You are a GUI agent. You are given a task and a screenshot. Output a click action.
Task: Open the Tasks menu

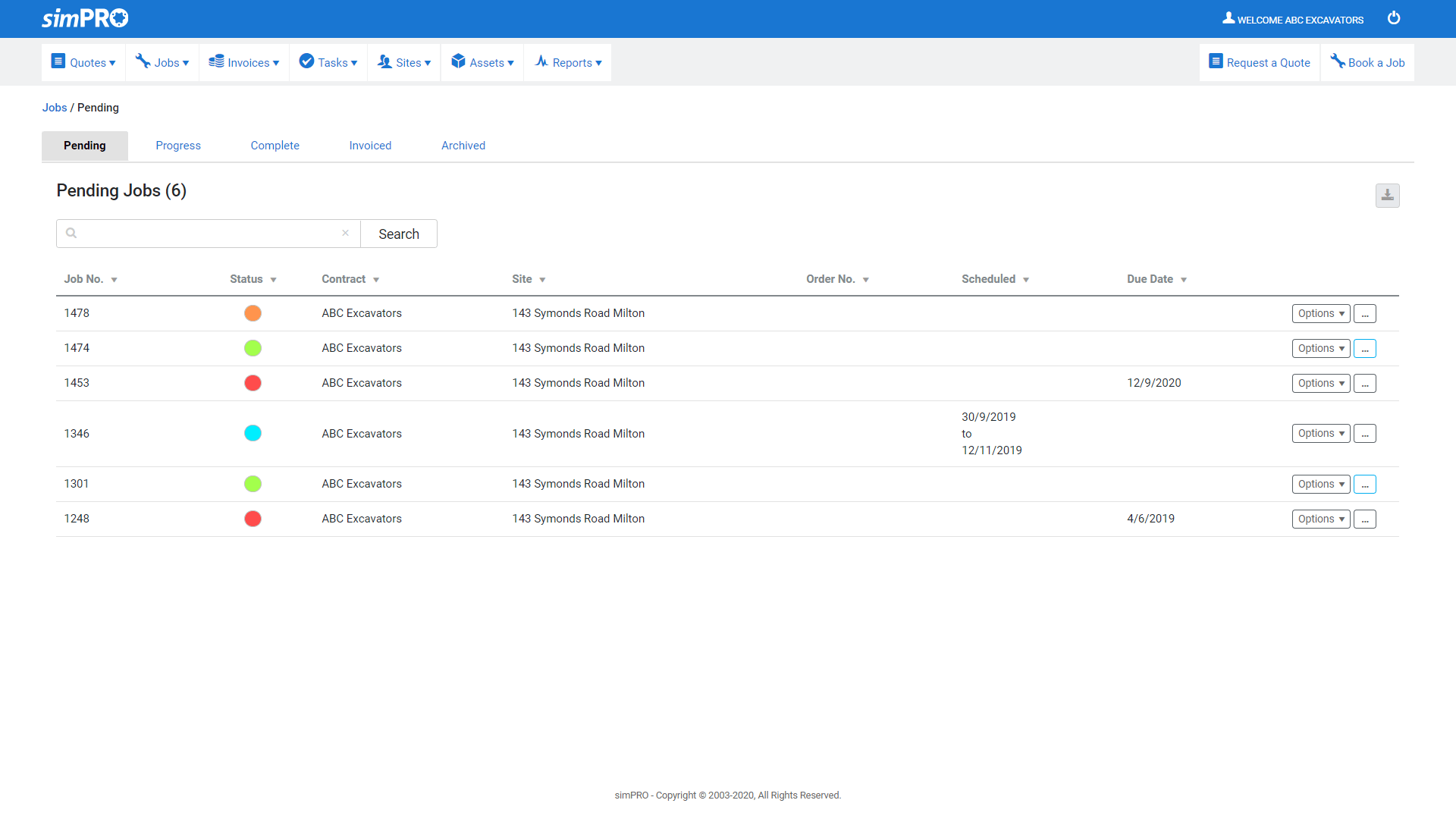tap(328, 62)
